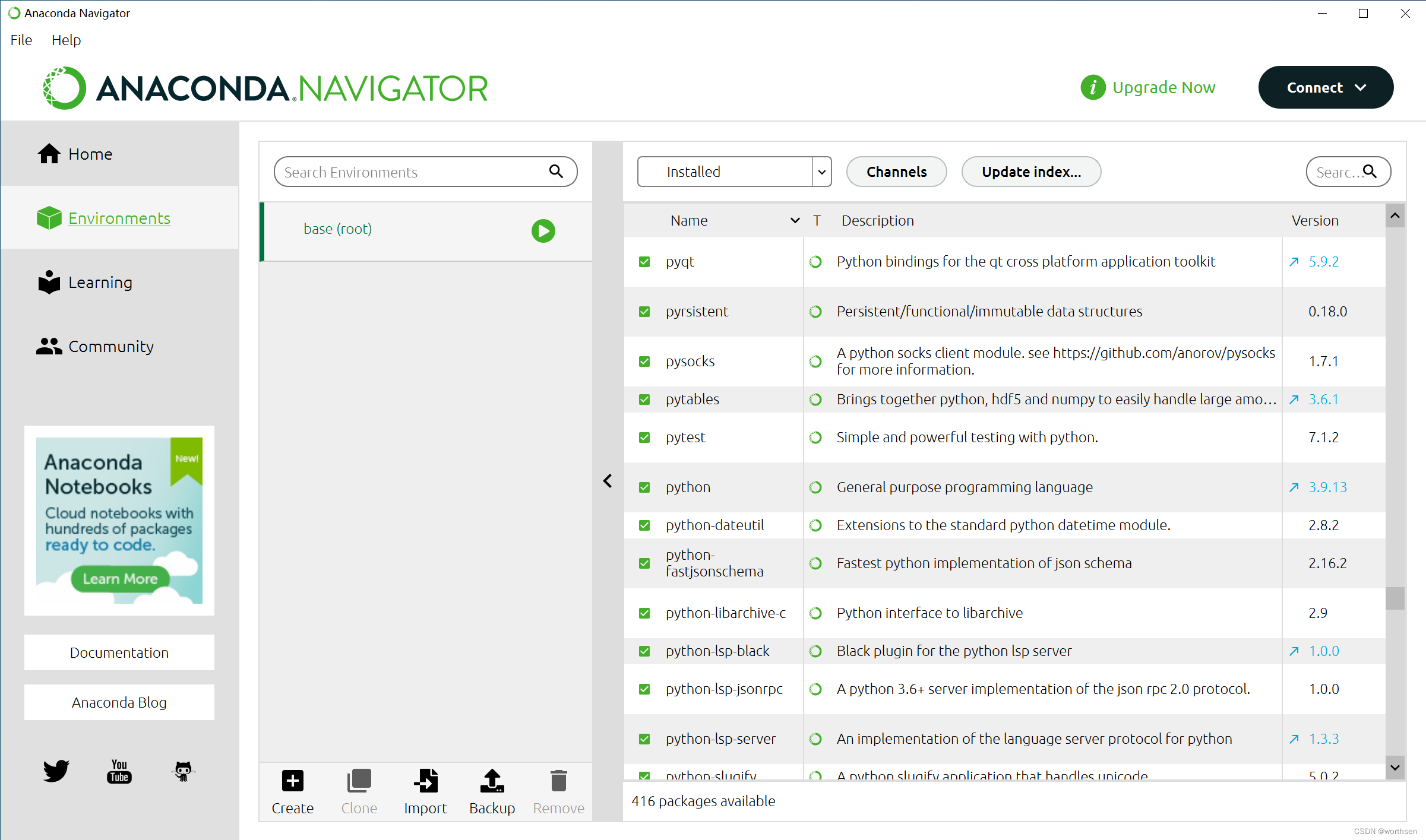Toggle the python-dateutil package checkbox
Image resolution: width=1426 pixels, height=840 pixels.
click(x=644, y=525)
